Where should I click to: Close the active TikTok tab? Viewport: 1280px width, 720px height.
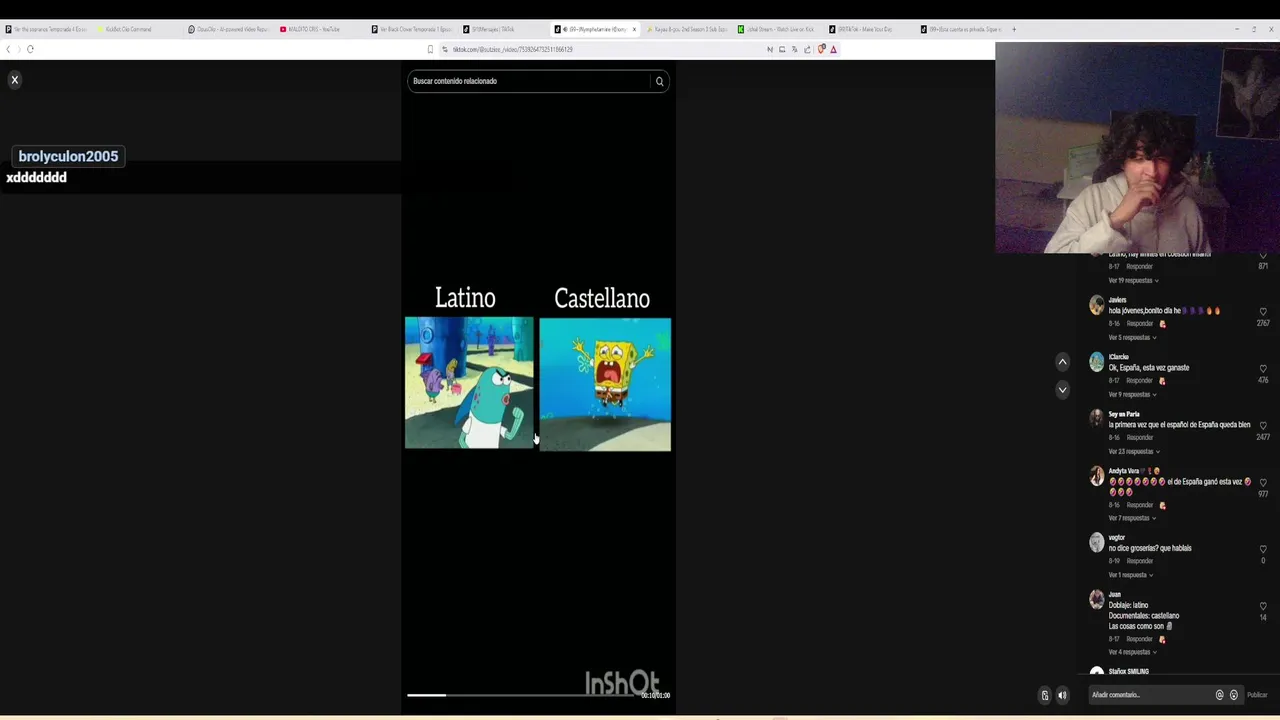pos(633,29)
